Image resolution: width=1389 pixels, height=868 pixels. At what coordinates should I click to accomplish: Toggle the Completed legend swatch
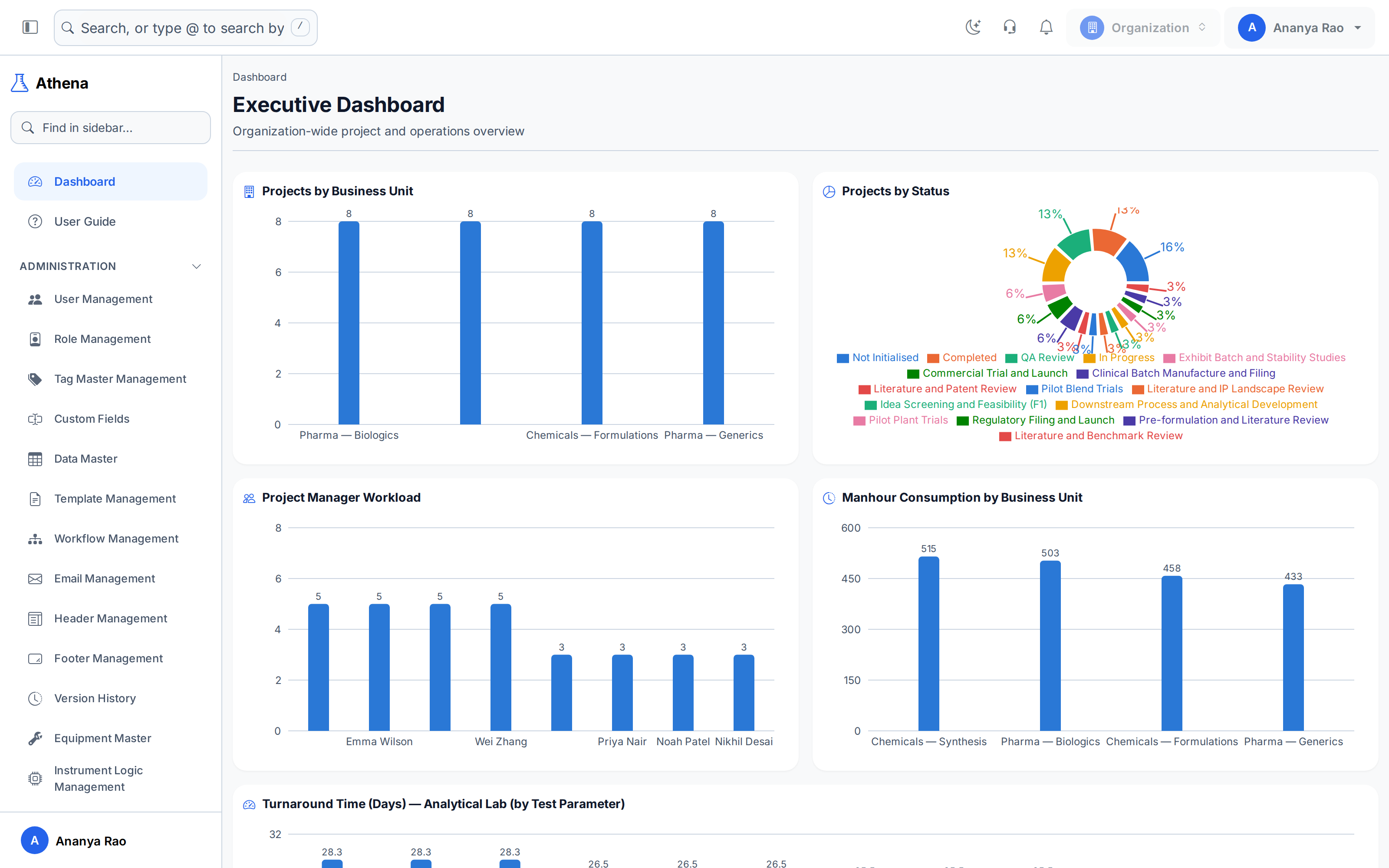point(933,358)
